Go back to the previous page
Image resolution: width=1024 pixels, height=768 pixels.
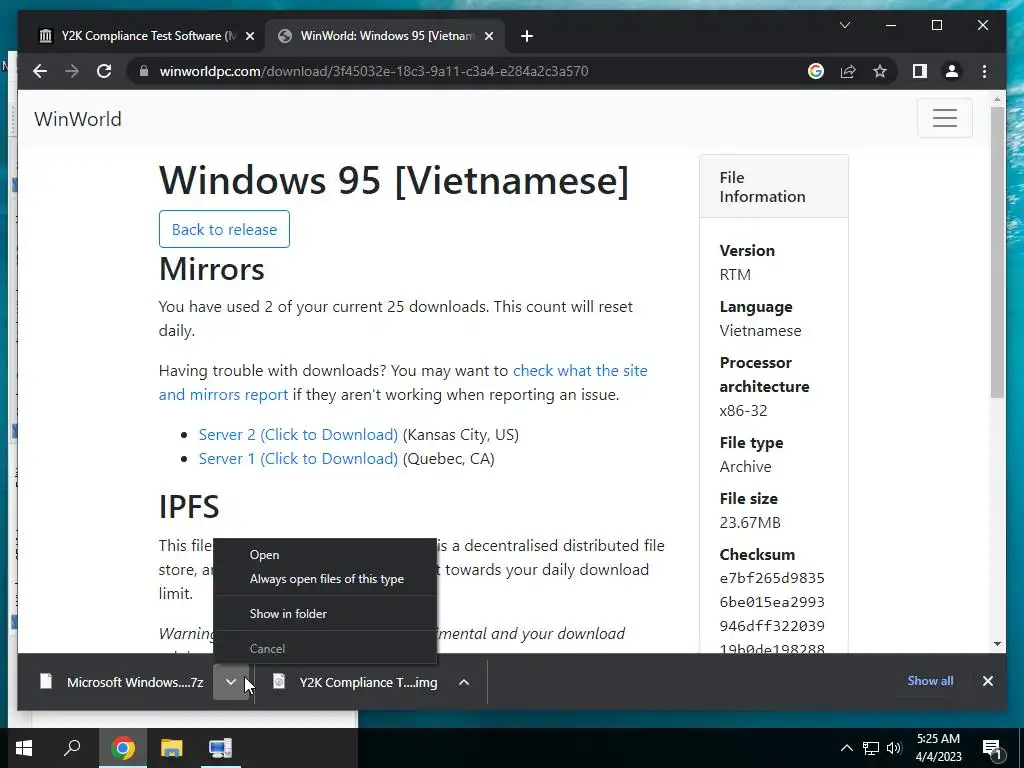[40, 71]
